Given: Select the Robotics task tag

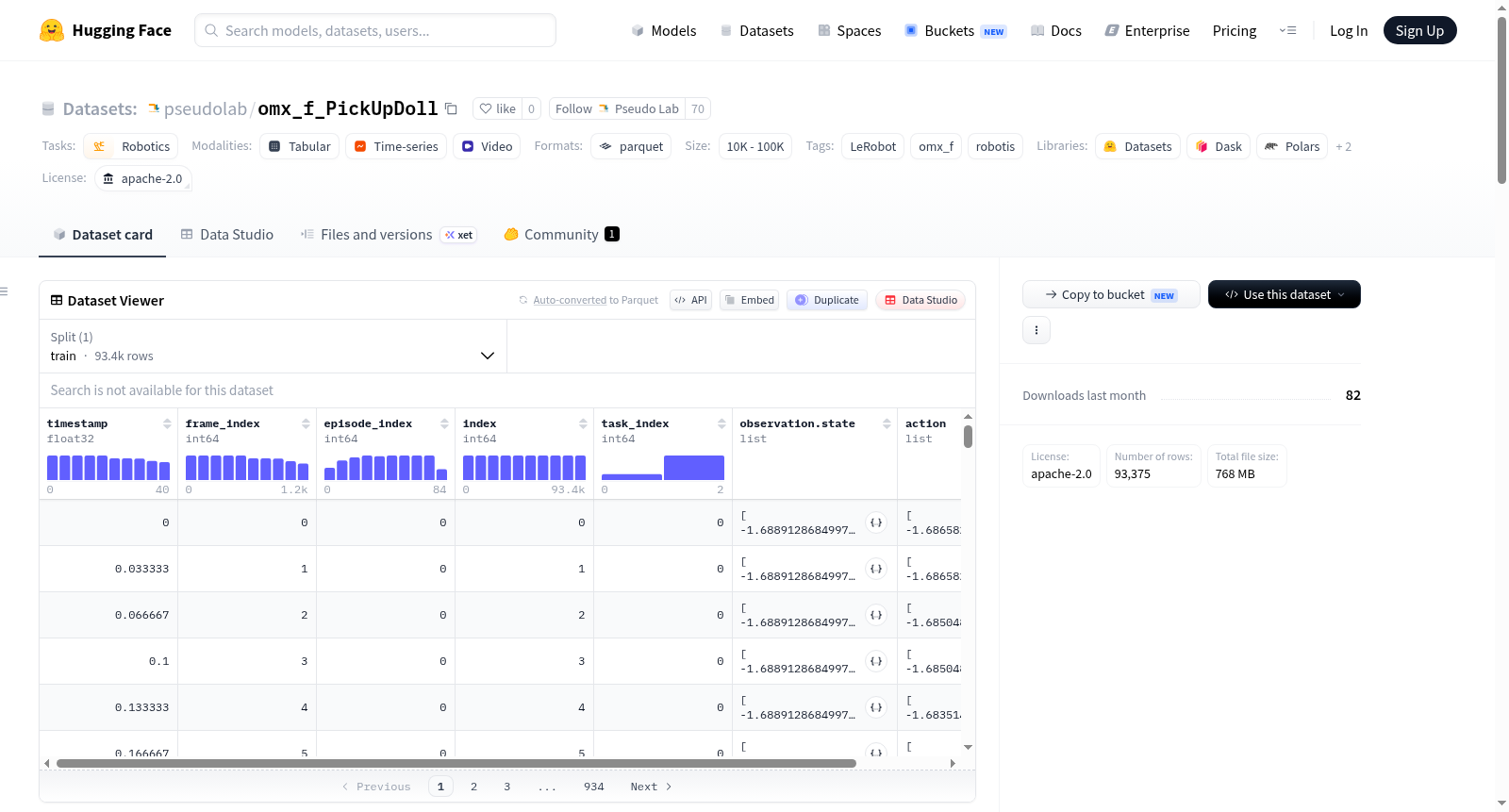Looking at the screenshot, I should (131, 146).
